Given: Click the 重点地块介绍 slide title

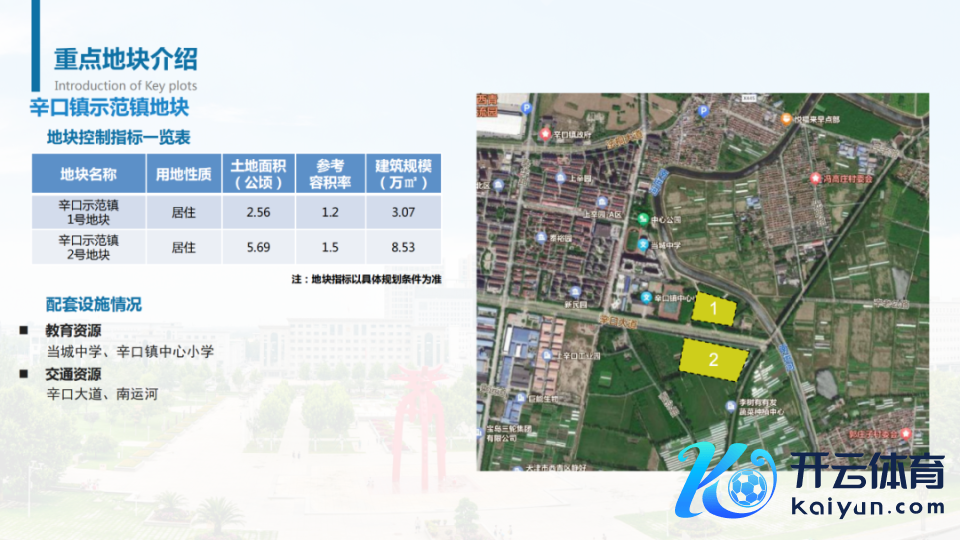Looking at the screenshot, I should pyautogui.click(x=125, y=57).
